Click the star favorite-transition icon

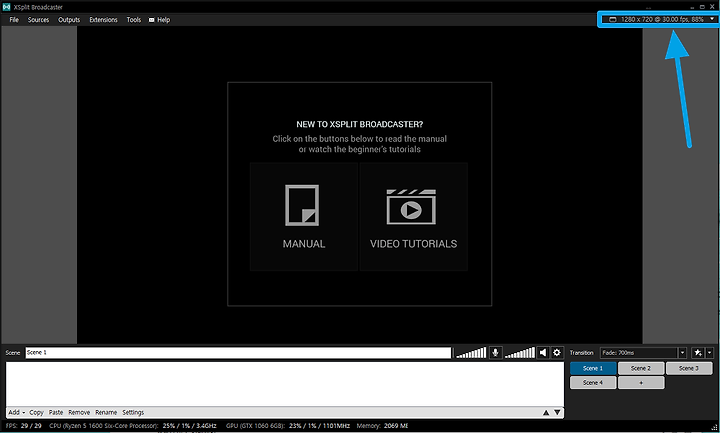pyautogui.click(x=698, y=353)
